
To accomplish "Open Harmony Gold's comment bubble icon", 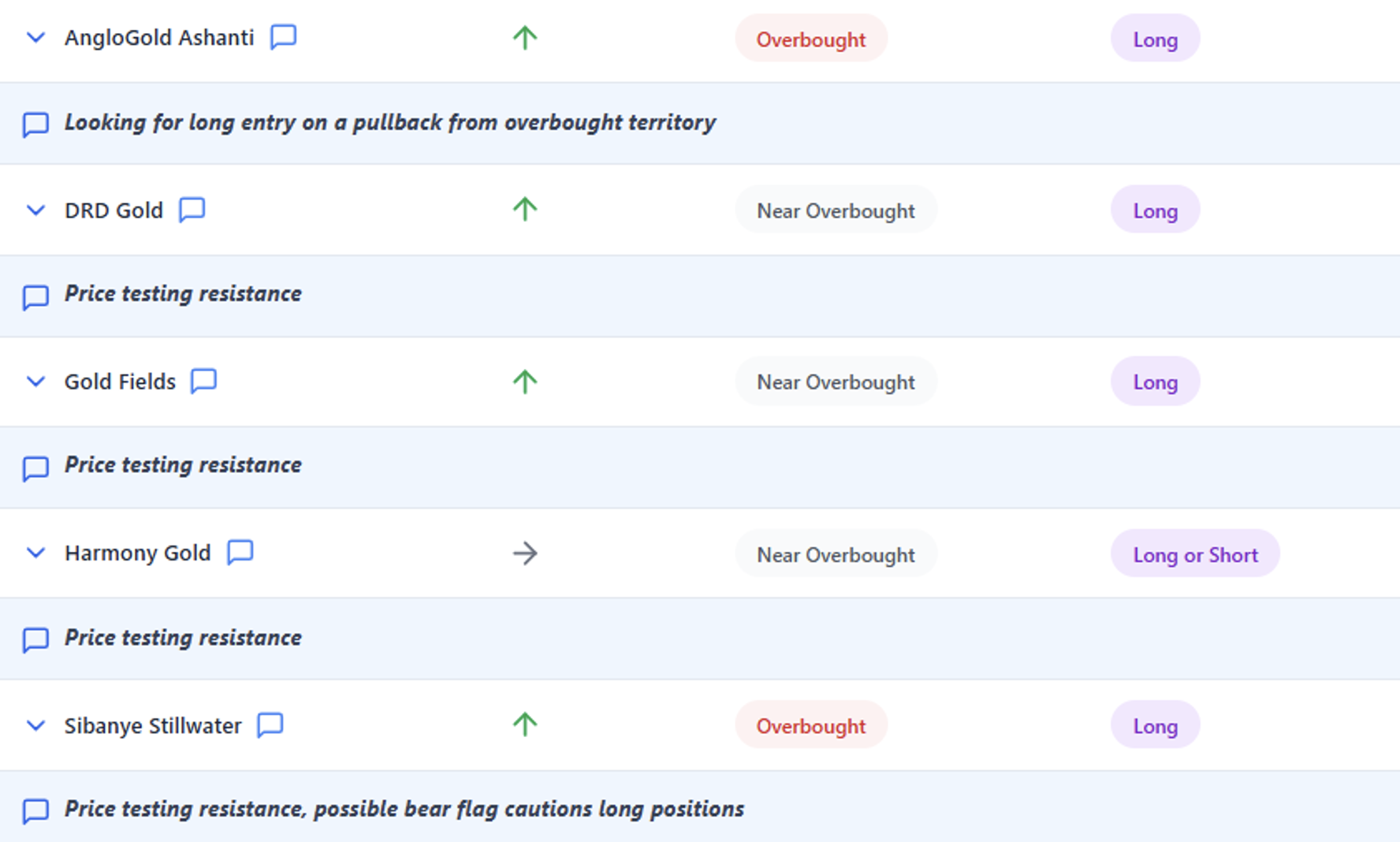I will click(x=240, y=552).
